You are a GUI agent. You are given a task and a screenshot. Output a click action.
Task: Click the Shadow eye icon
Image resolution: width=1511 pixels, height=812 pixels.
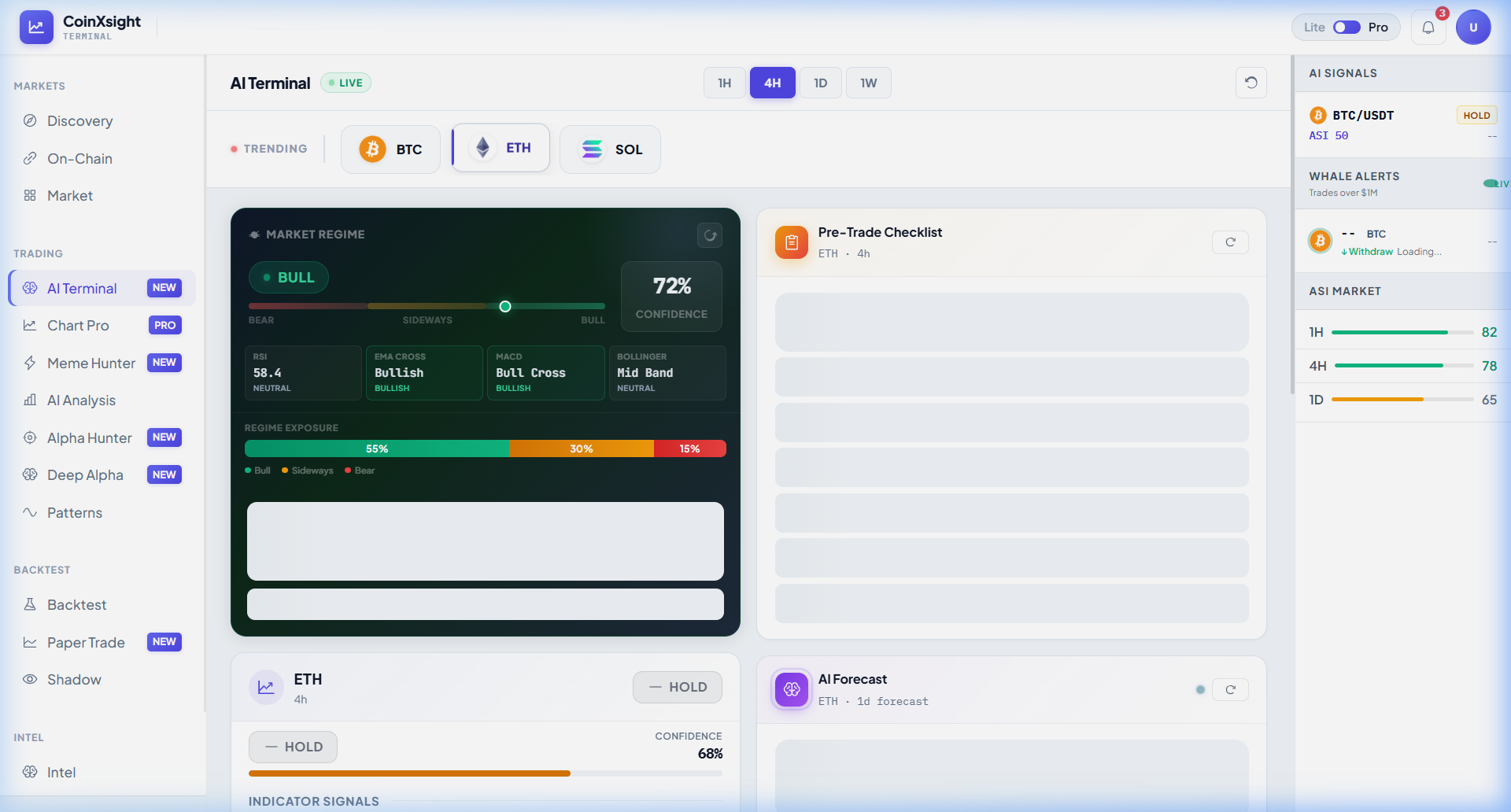point(30,679)
